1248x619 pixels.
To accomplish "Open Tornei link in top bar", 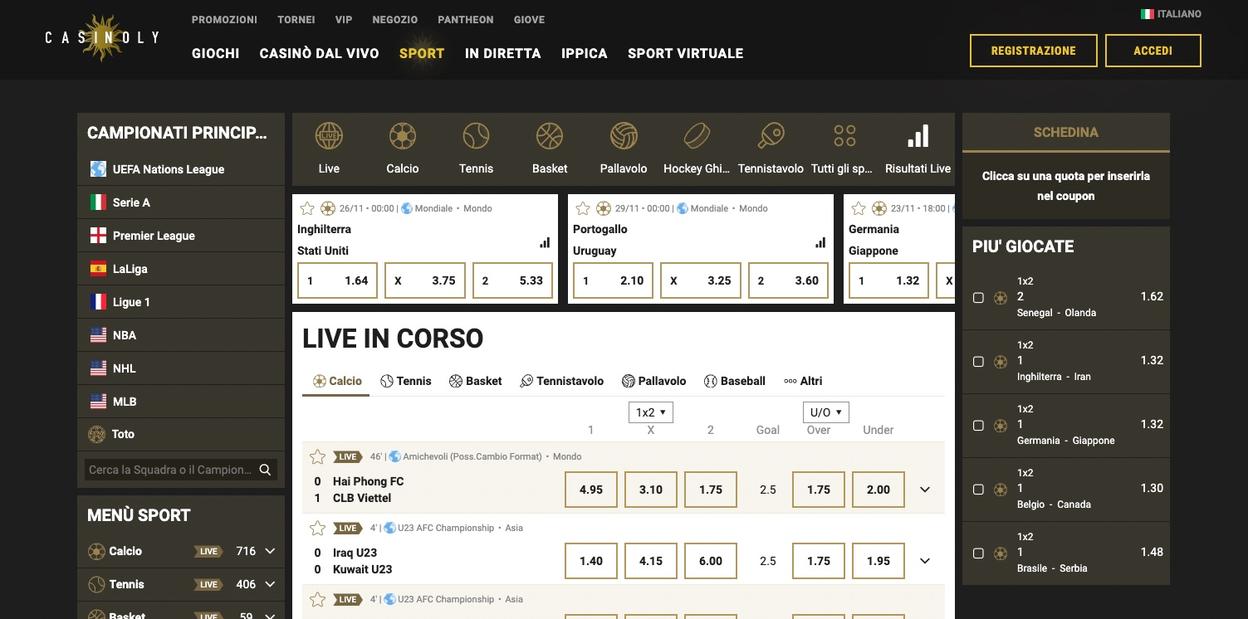I will click(296, 20).
